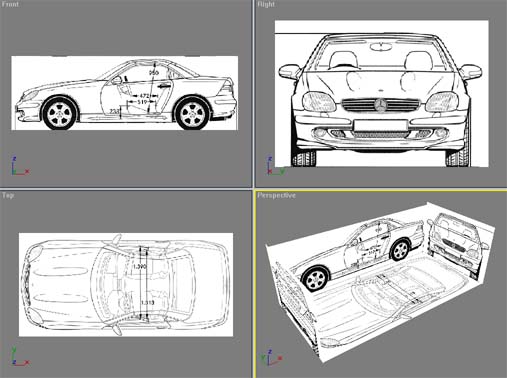Open the Front viewport label menu
The image size is (507, 378).
coord(10,4)
